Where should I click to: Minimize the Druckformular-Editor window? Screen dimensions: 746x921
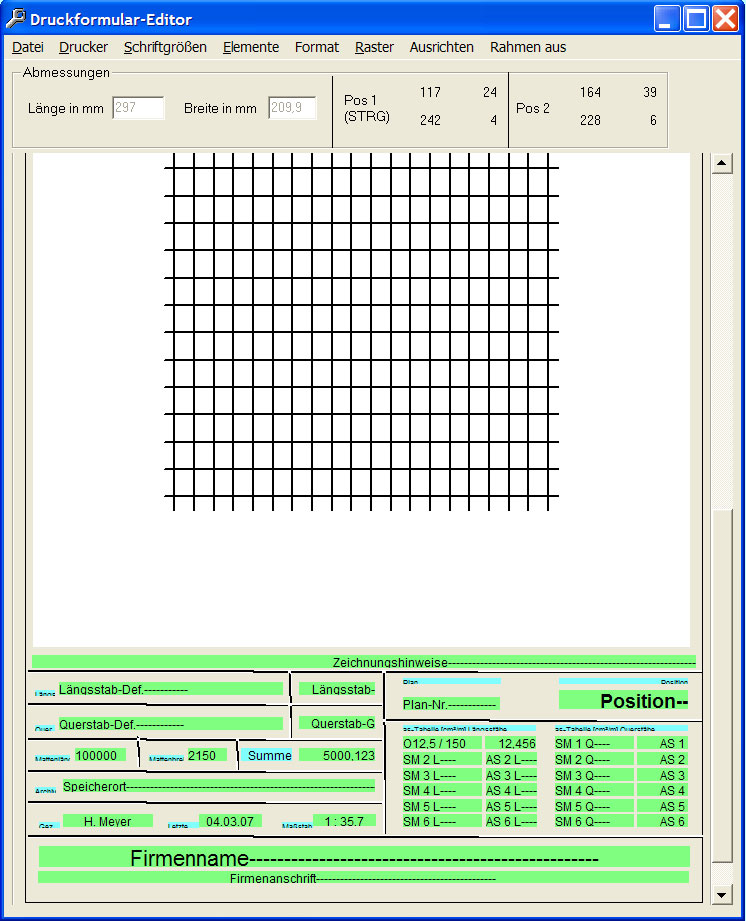tap(666, 18)
